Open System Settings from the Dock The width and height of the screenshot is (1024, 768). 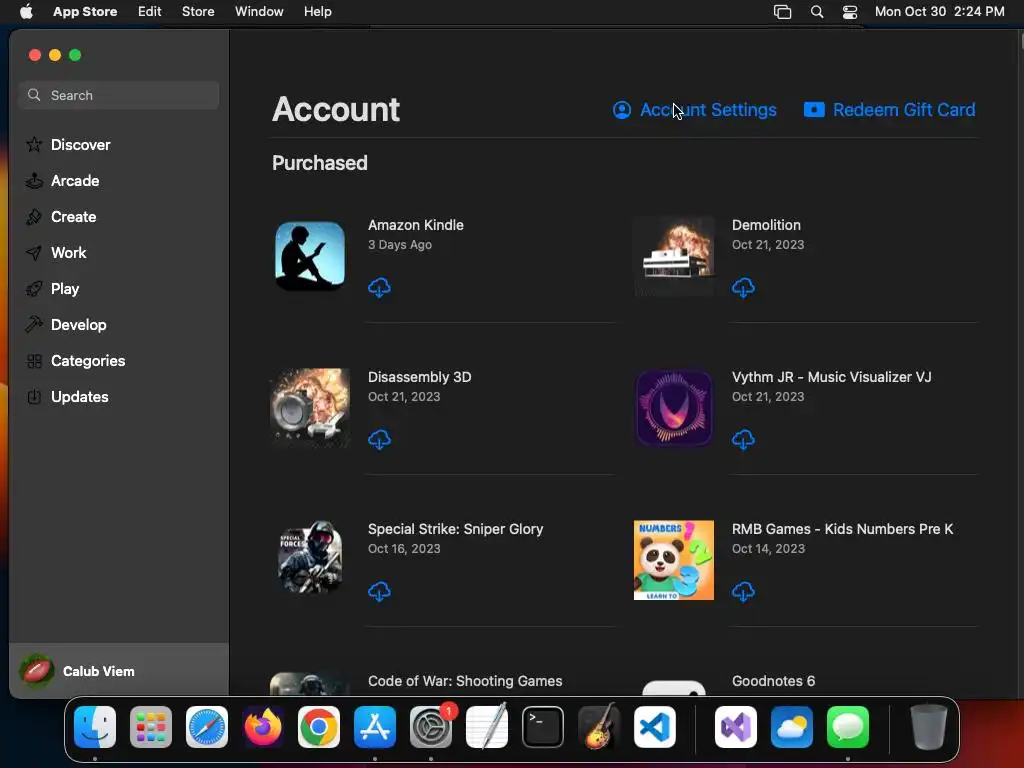coord(431,727)
